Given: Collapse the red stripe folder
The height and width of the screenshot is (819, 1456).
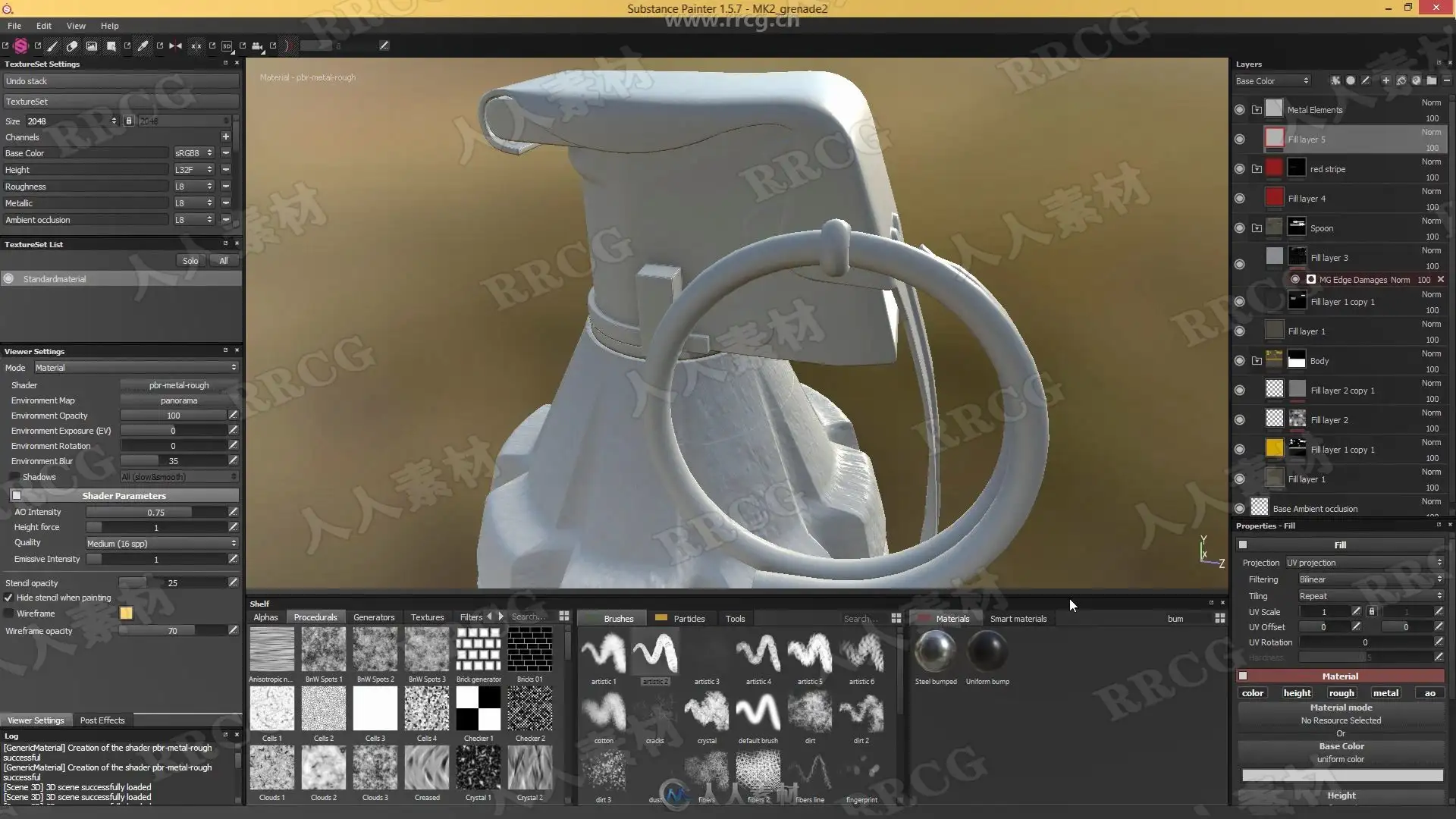Looking at the screenshot, I should click(x=1257, y=169).
